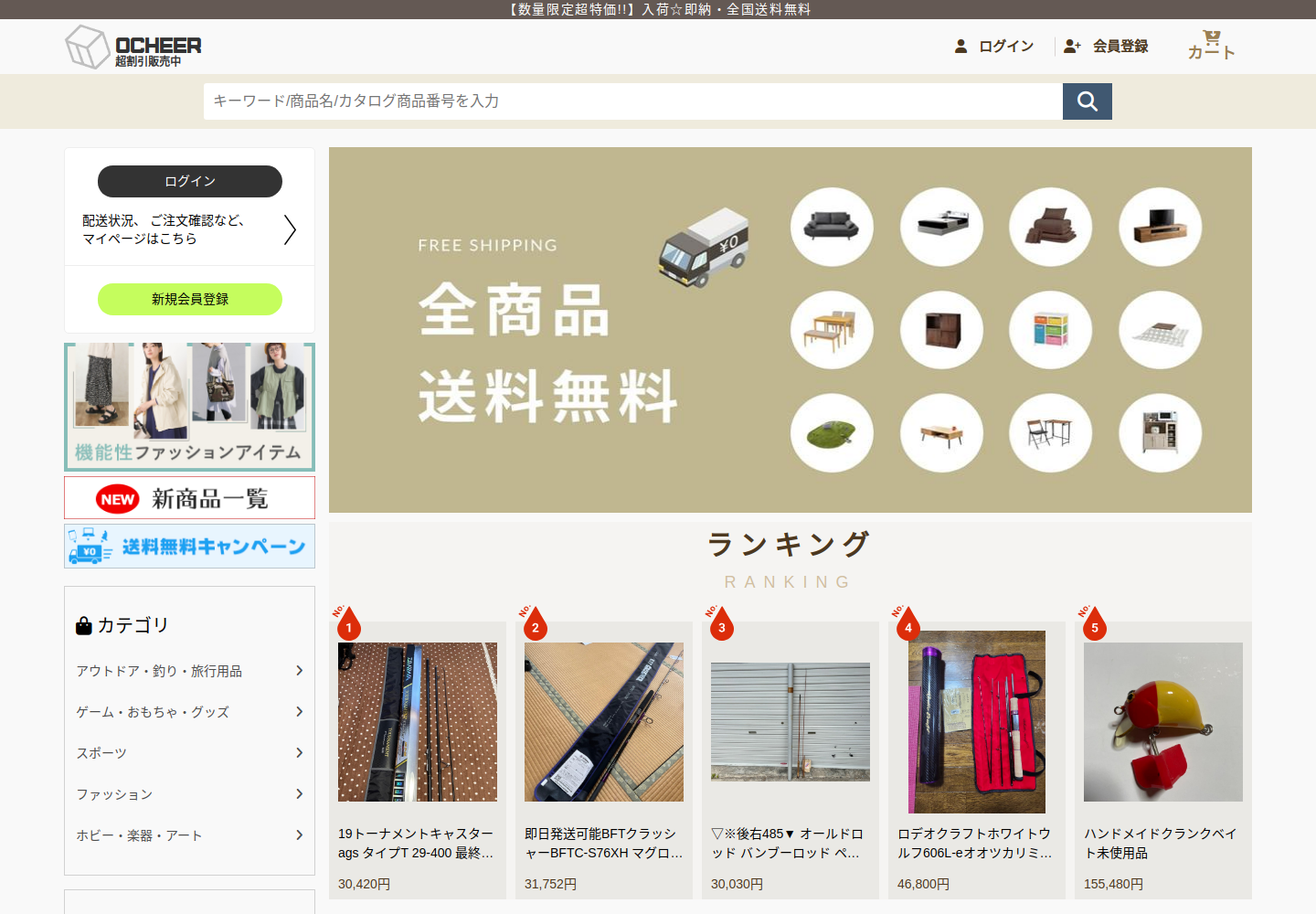Image resolution: width=1316 pixels, height=914 pixels.
Task: Click the member registration person-plus icon
Action: point(1072,46)
